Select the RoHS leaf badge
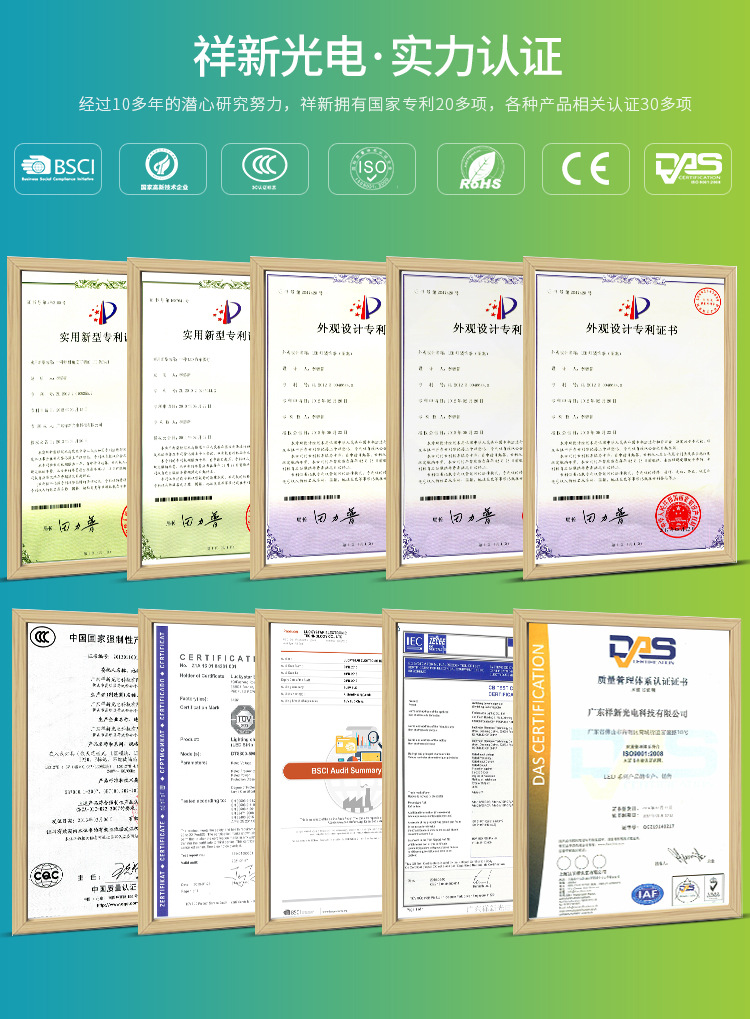Viewport: 750px width, 1019px height. coord(480,168)
